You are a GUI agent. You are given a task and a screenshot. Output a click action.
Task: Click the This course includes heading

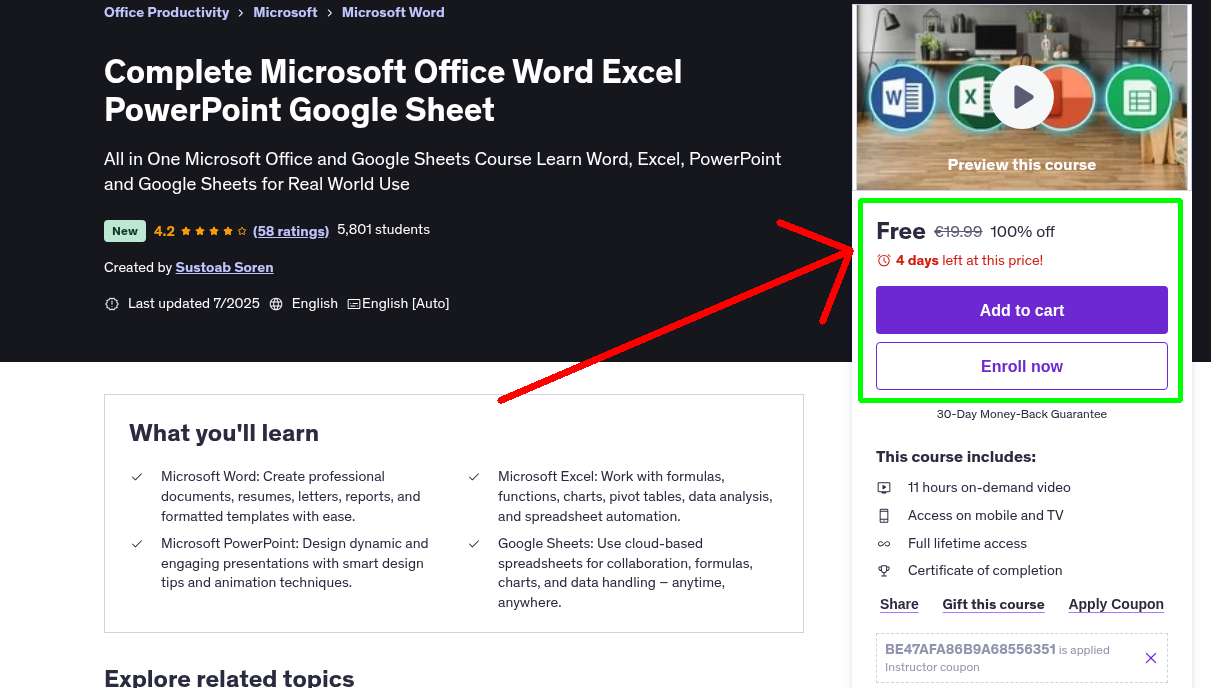(x=956, y=457)
